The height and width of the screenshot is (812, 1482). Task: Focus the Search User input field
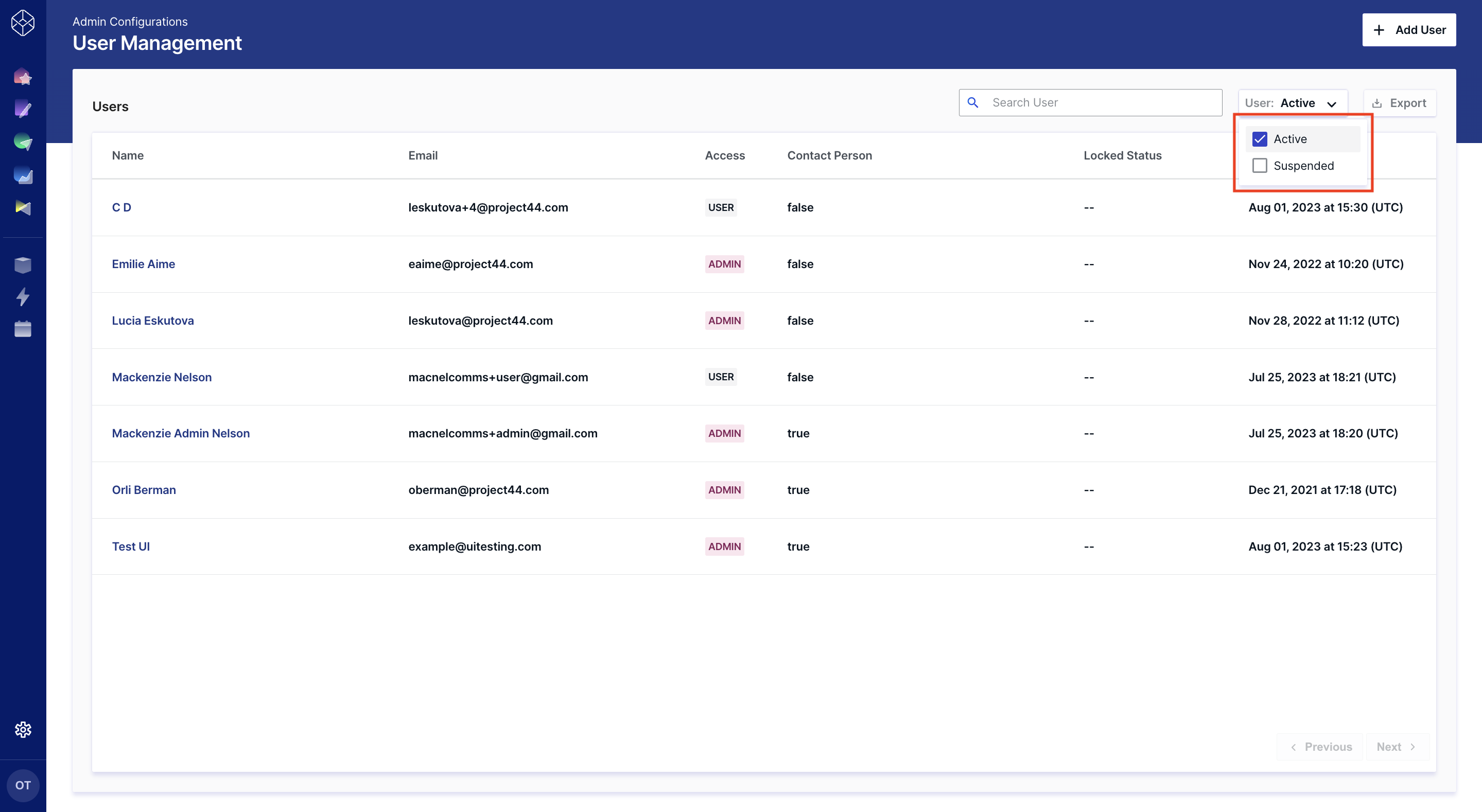coord(1090,102)
